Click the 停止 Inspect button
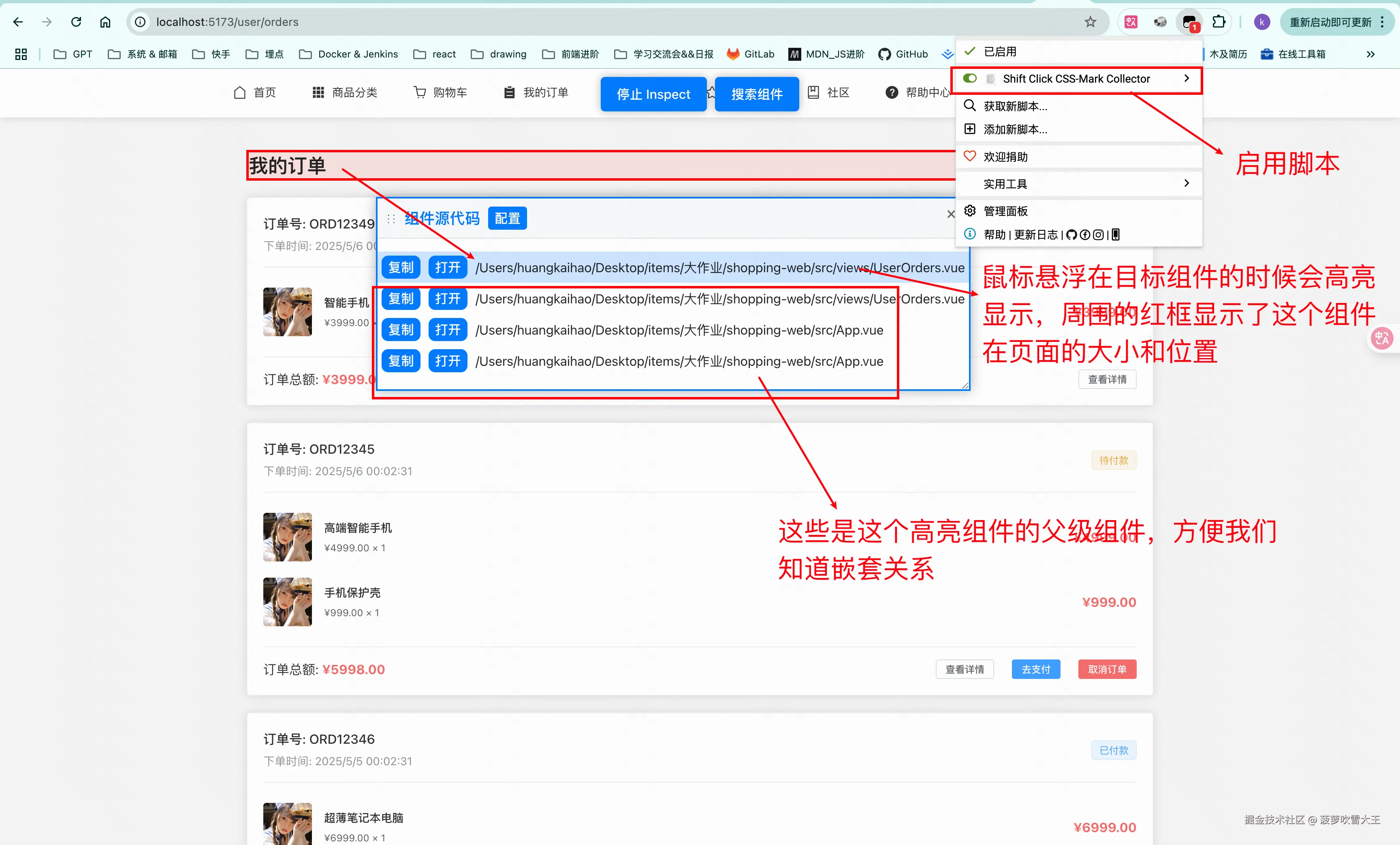The image size is (1400, 845). coord(653,94)
